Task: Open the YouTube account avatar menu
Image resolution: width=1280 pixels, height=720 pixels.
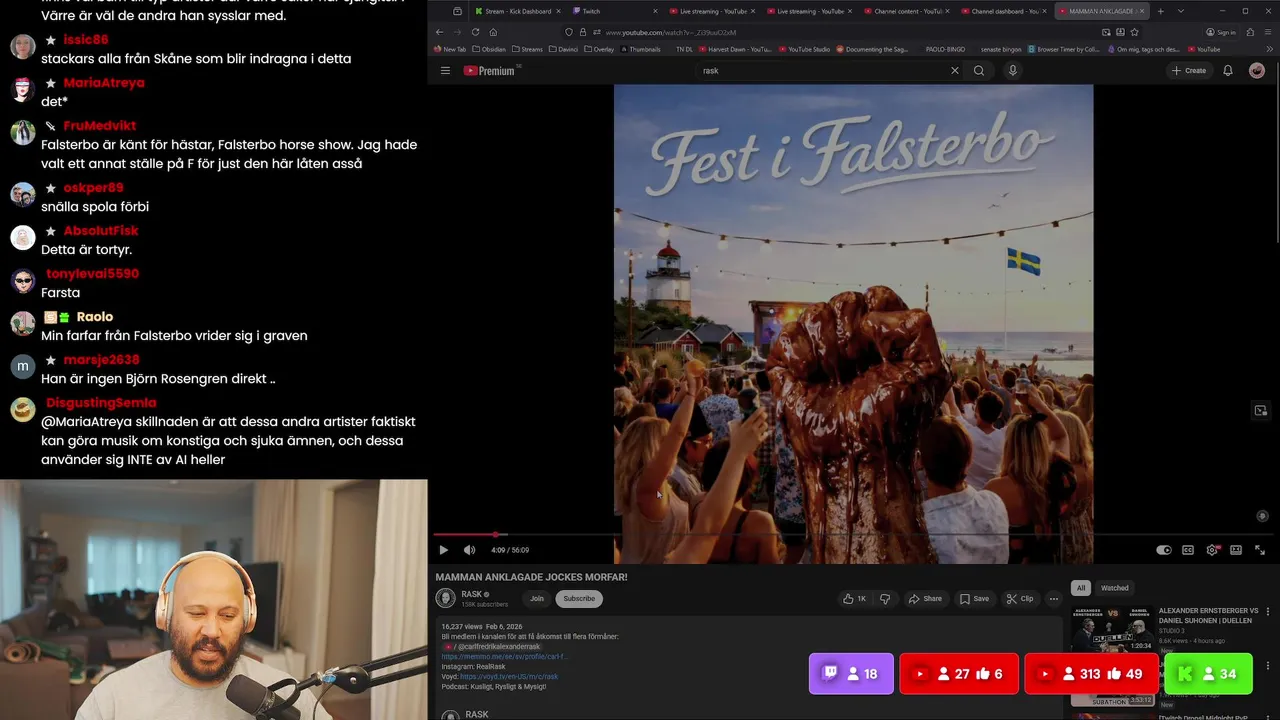Action: tap(1257, 70)
